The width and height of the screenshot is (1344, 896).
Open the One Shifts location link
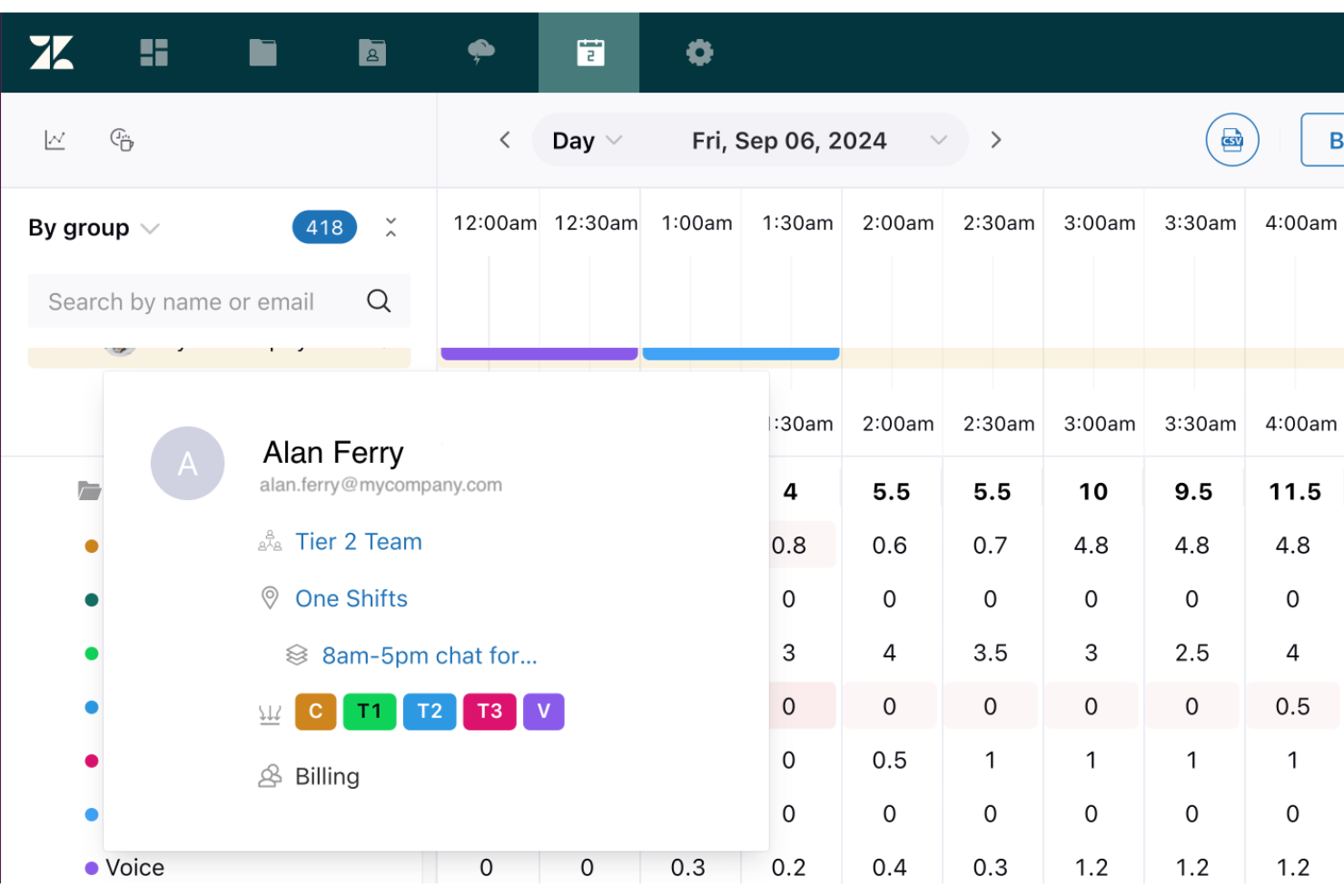[351, 597]
